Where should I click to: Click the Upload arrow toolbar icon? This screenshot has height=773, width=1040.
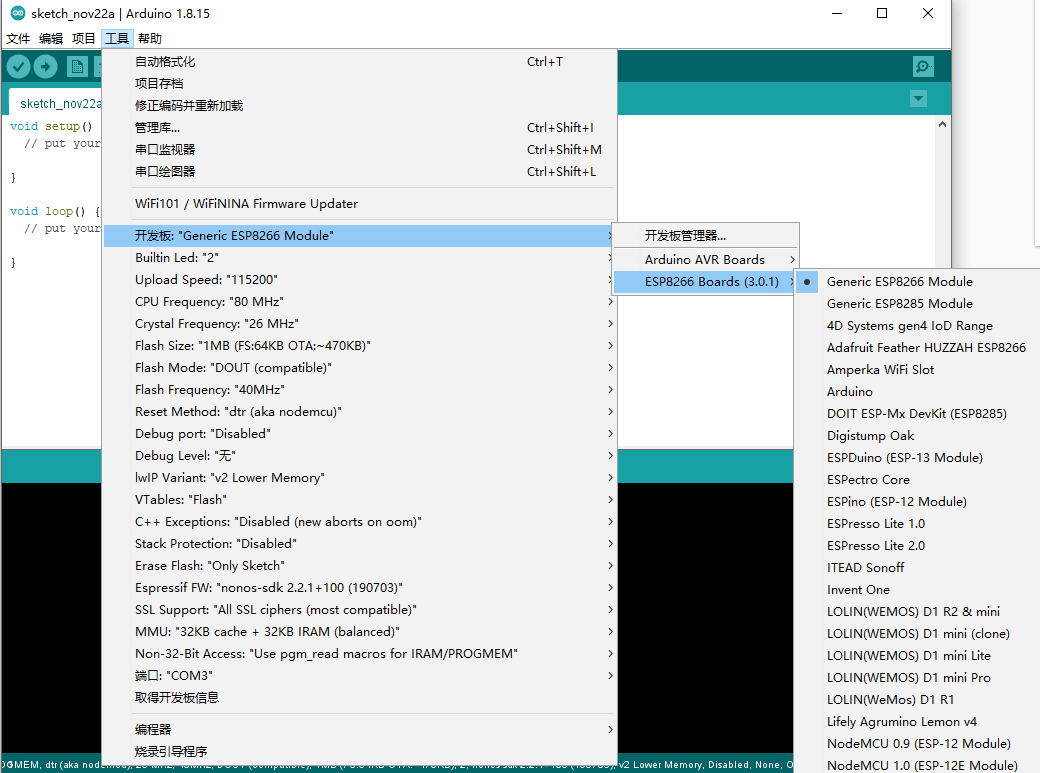point(45,66)
